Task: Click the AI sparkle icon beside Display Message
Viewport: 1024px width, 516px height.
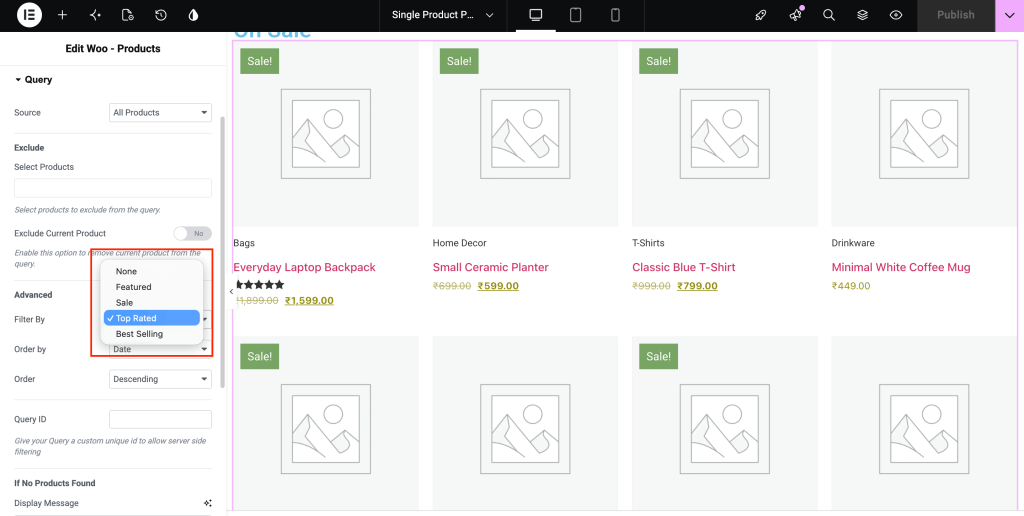Action: (208, 503)
